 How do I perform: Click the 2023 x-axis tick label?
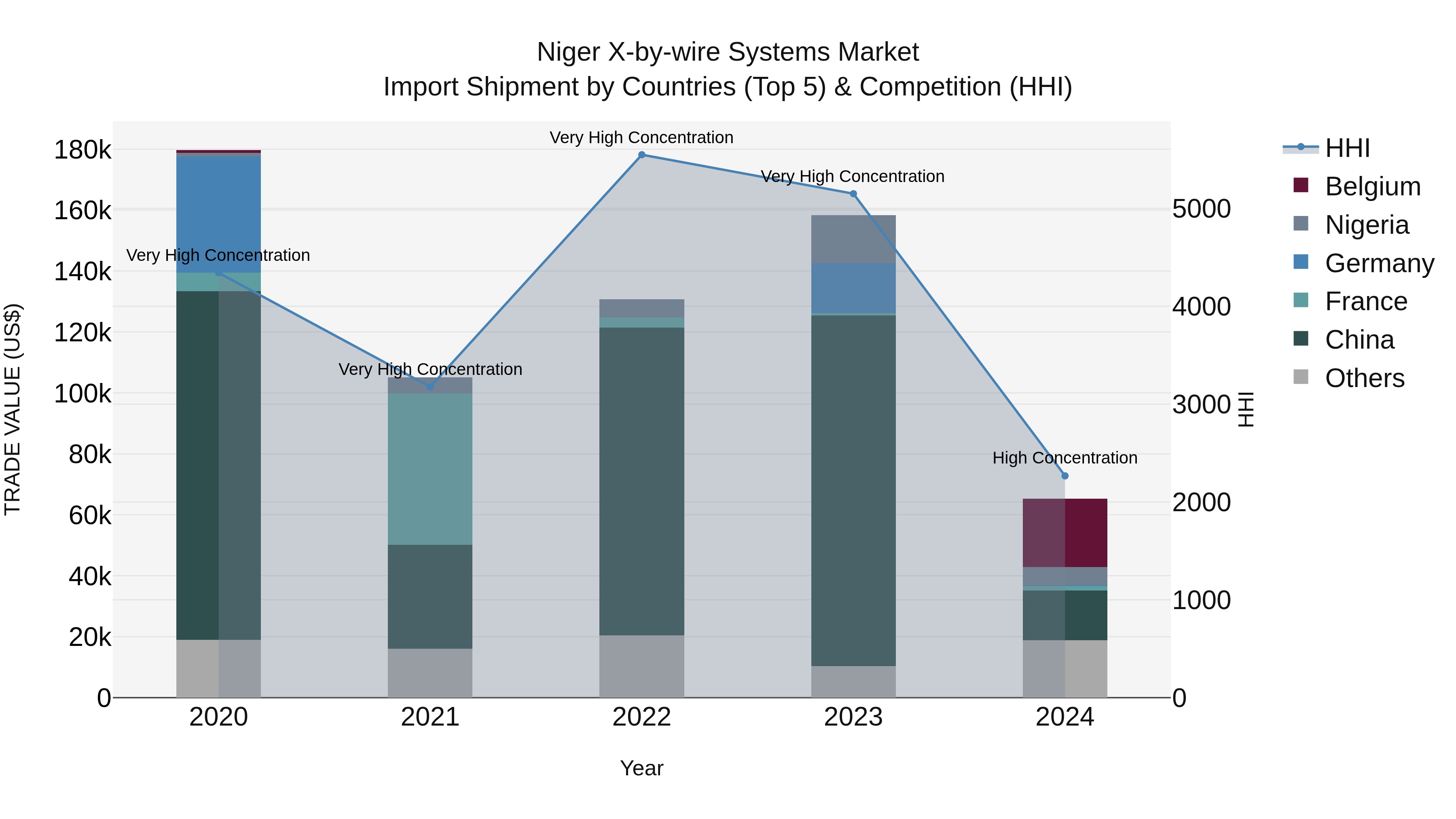pyautogui.click(x=853, y=717)
